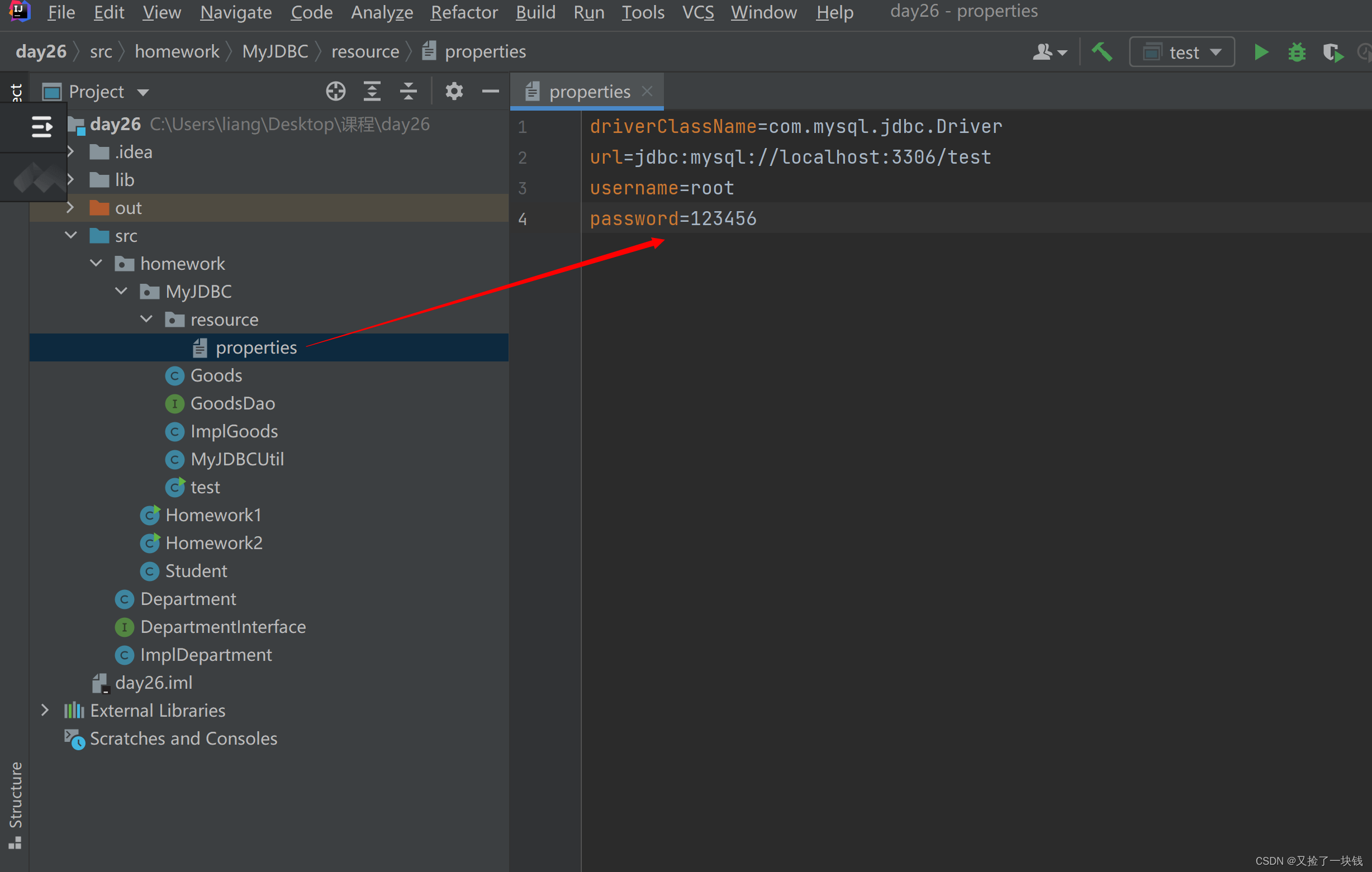Open the Project panel settings gear
This screenshot has height=872, width=1372.
454,91
